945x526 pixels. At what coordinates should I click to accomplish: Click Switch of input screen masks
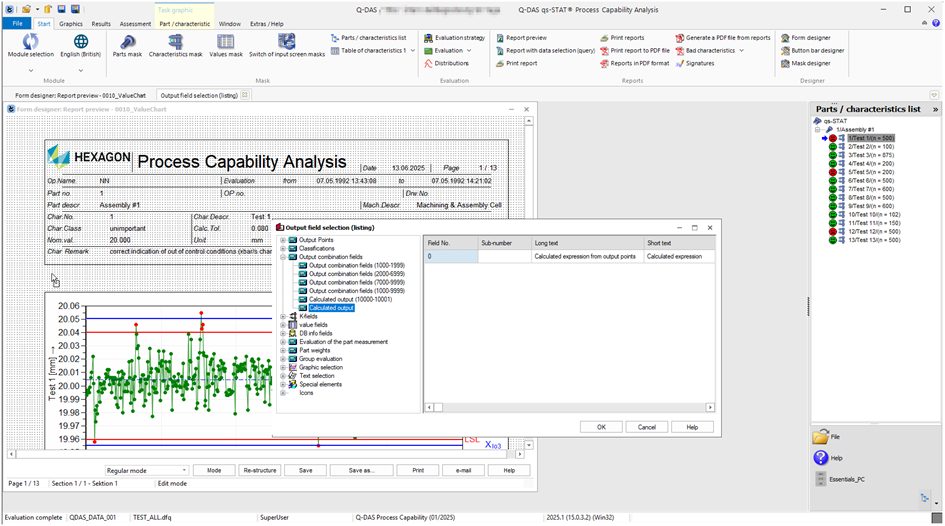(287, 46)
